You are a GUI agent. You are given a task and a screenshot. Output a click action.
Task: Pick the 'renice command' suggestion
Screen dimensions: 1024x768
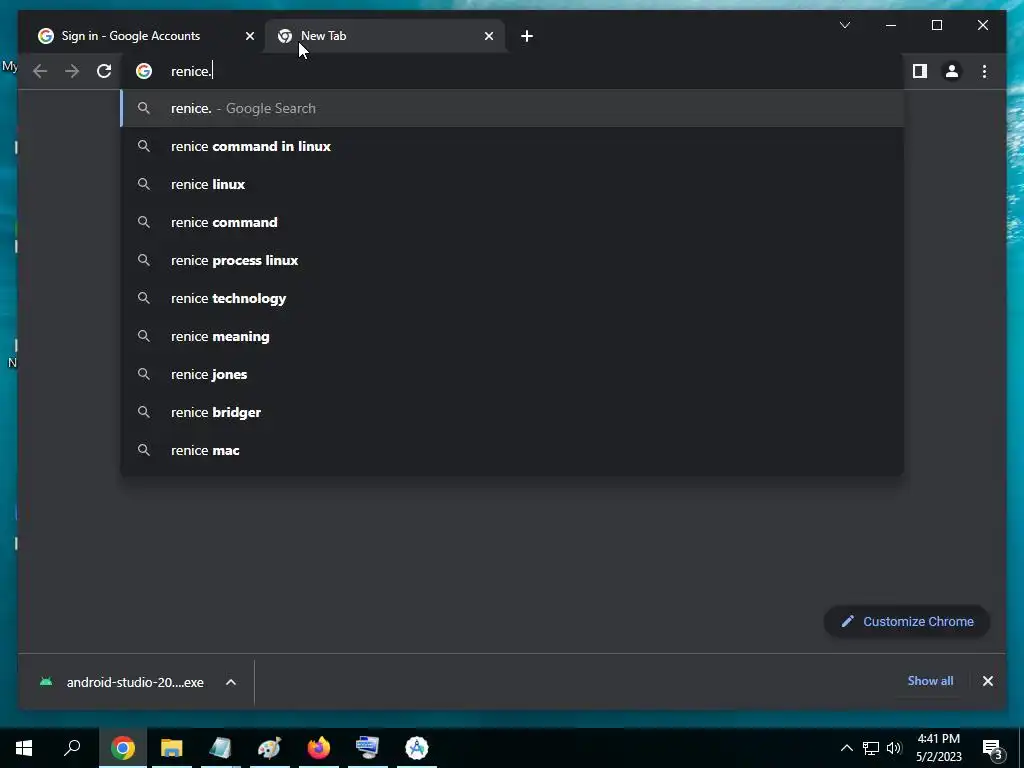(512, 222)
